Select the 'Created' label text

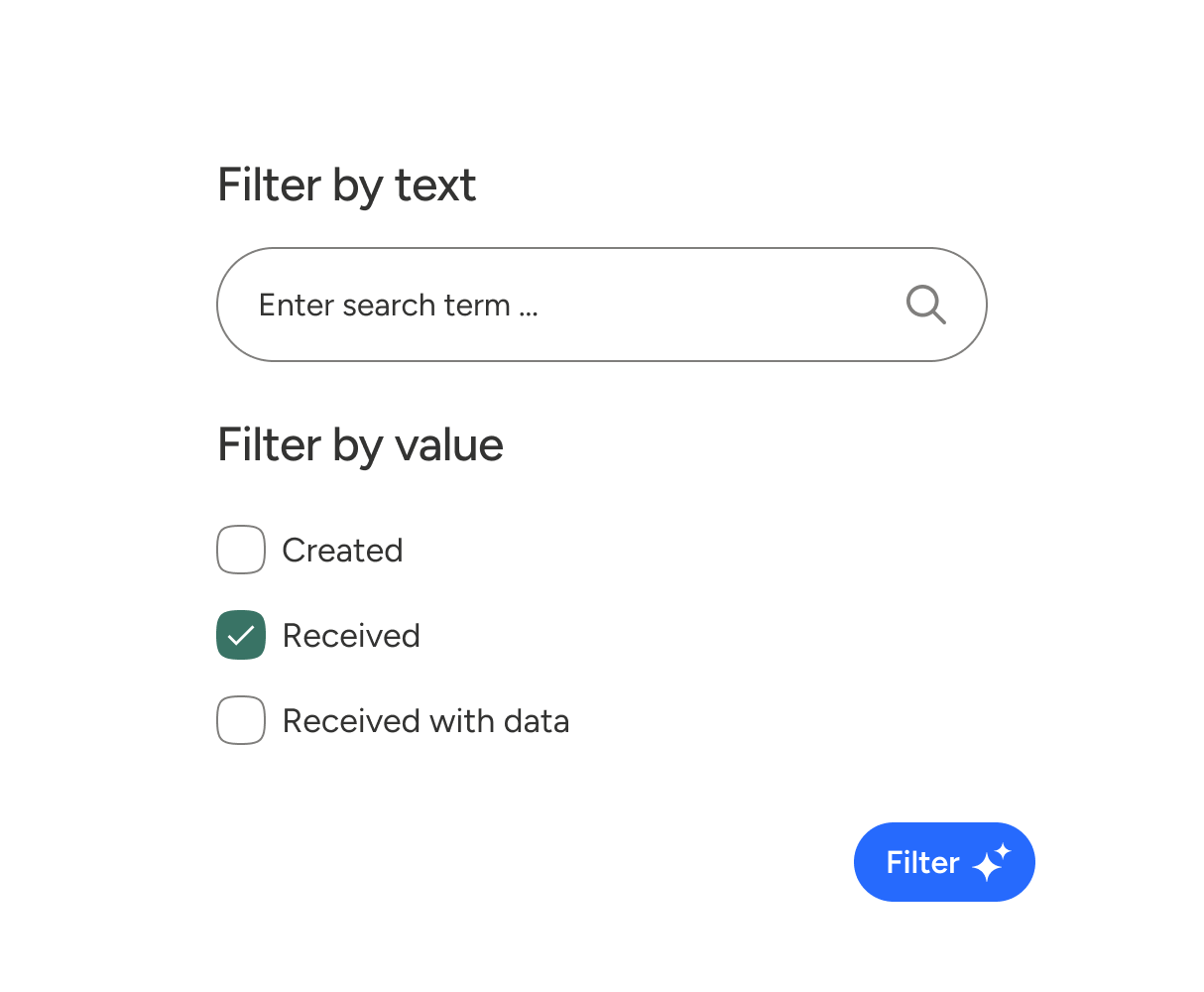coord(342,551)
